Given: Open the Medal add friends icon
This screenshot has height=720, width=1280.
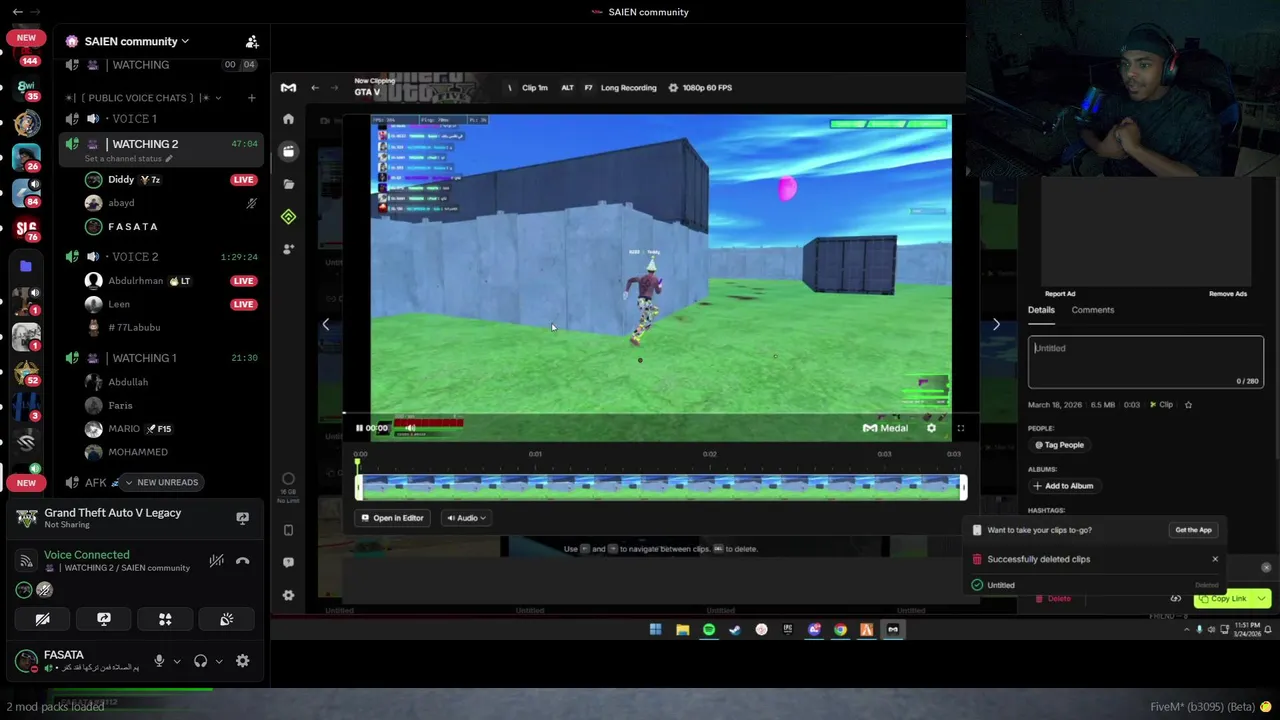Looking at the screenshot, I should 288,248.
